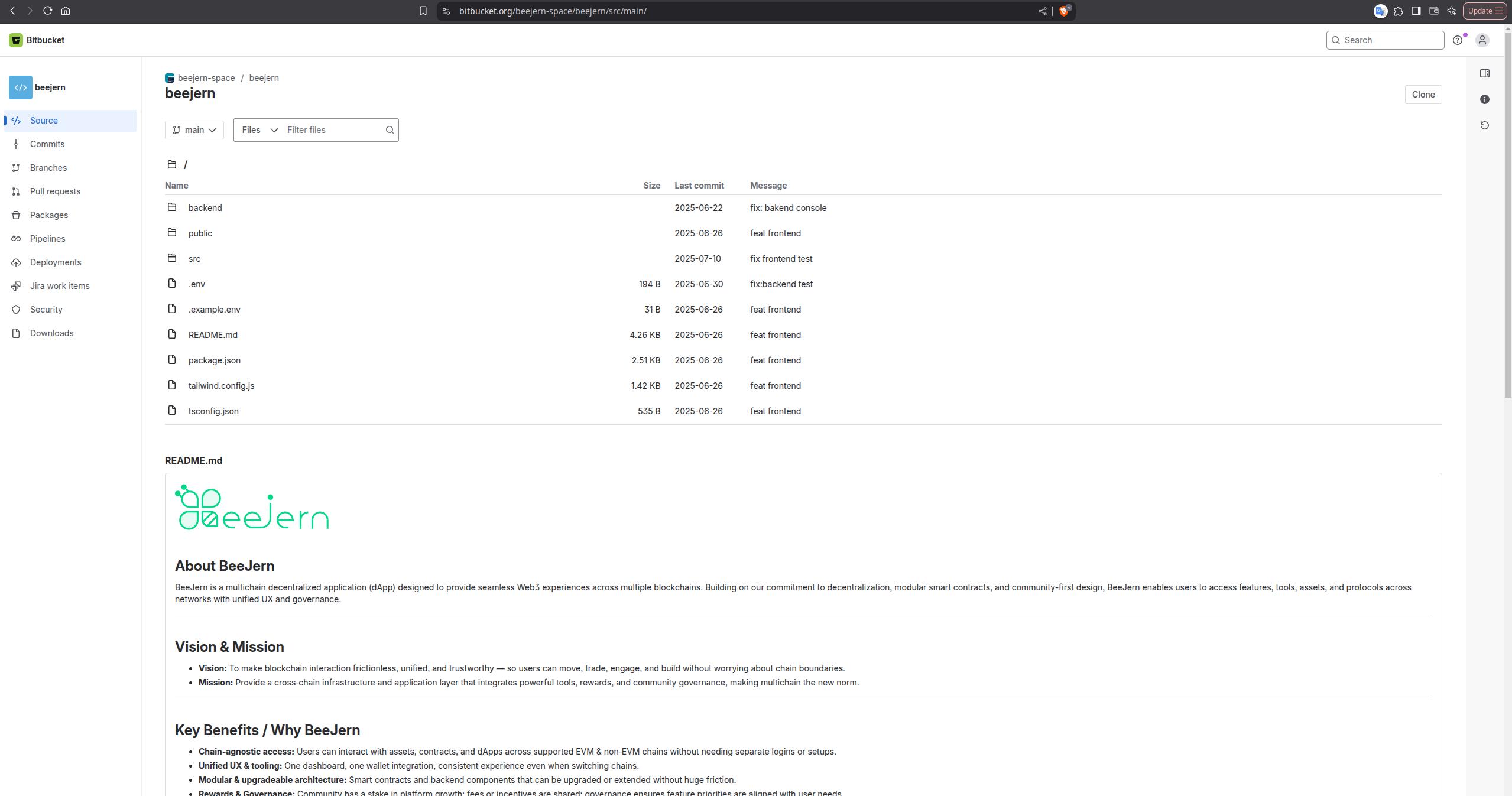Viewport: 1512px width, 796px height.
Task: Open the Security section icon
Action: point(16,309)
